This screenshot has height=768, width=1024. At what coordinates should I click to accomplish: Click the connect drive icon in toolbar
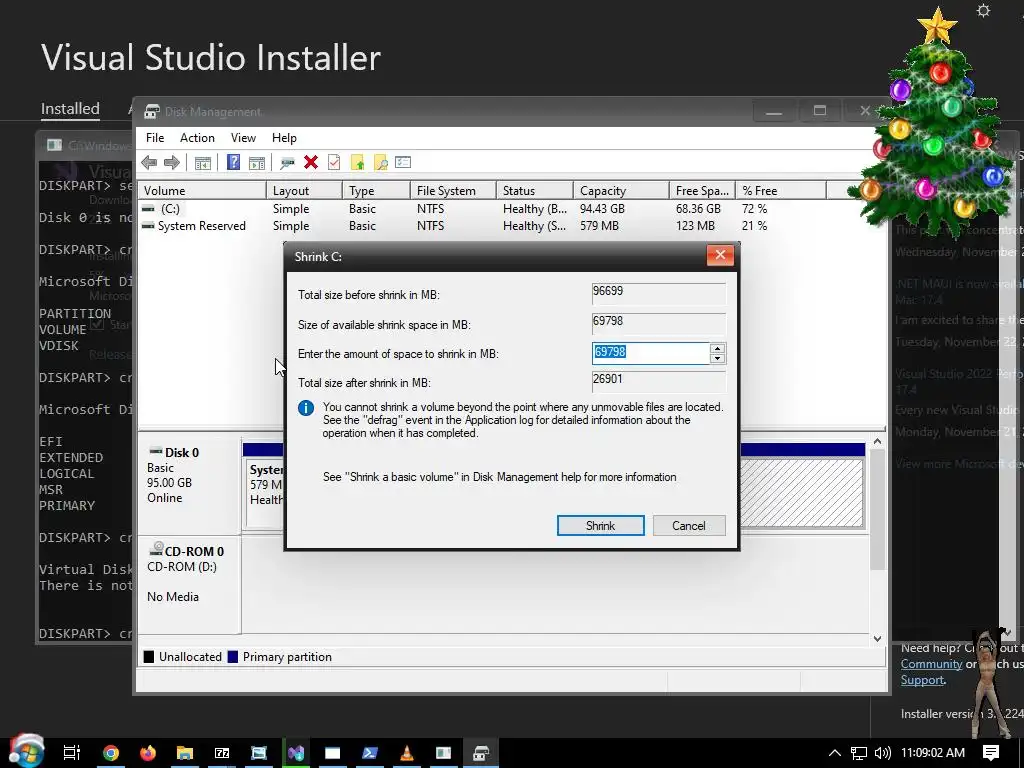click(287, 163)
